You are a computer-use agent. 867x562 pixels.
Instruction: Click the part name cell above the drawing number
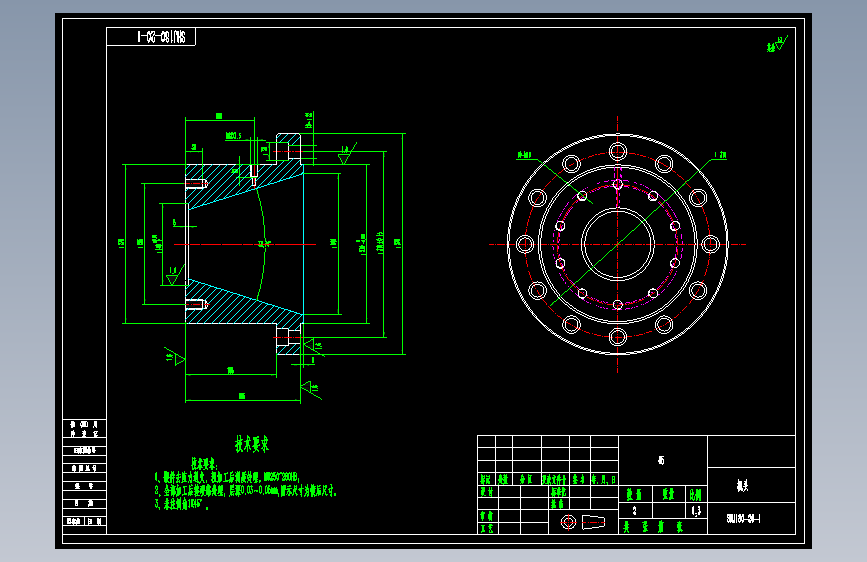coord(751,486)
